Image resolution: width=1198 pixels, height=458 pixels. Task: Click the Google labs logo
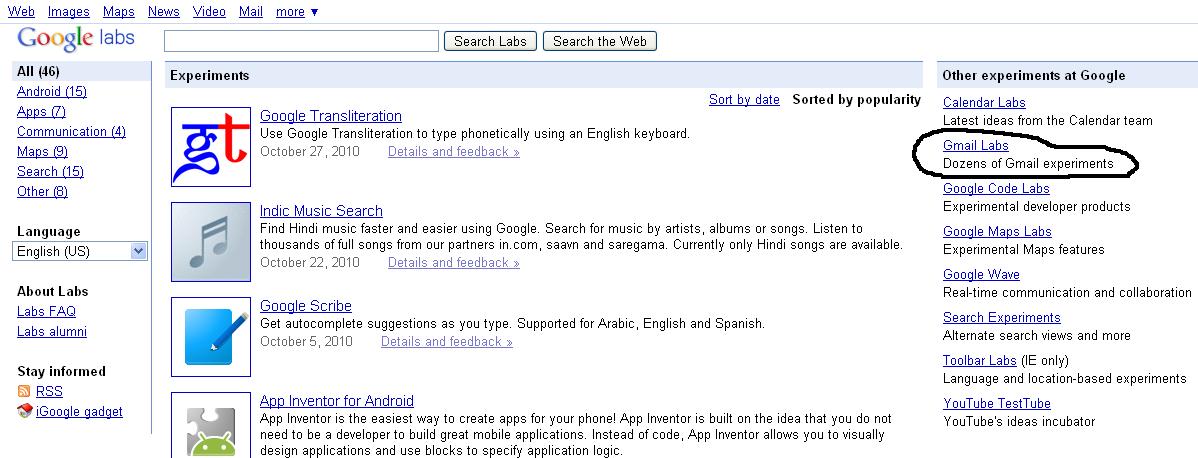click(76, 39)
